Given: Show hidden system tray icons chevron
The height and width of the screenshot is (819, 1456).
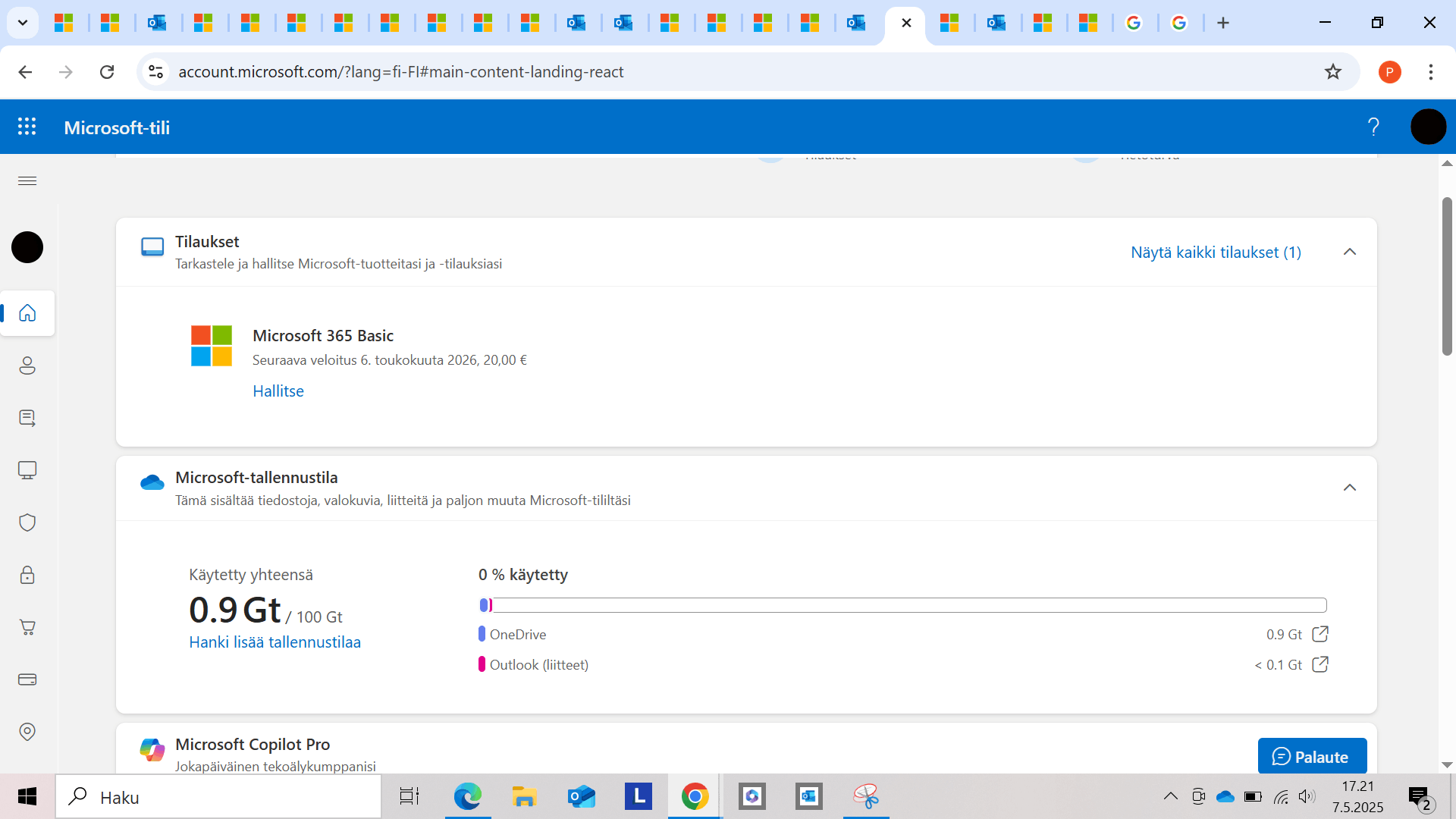Looking at the screenshot, I should (1170, 796).
